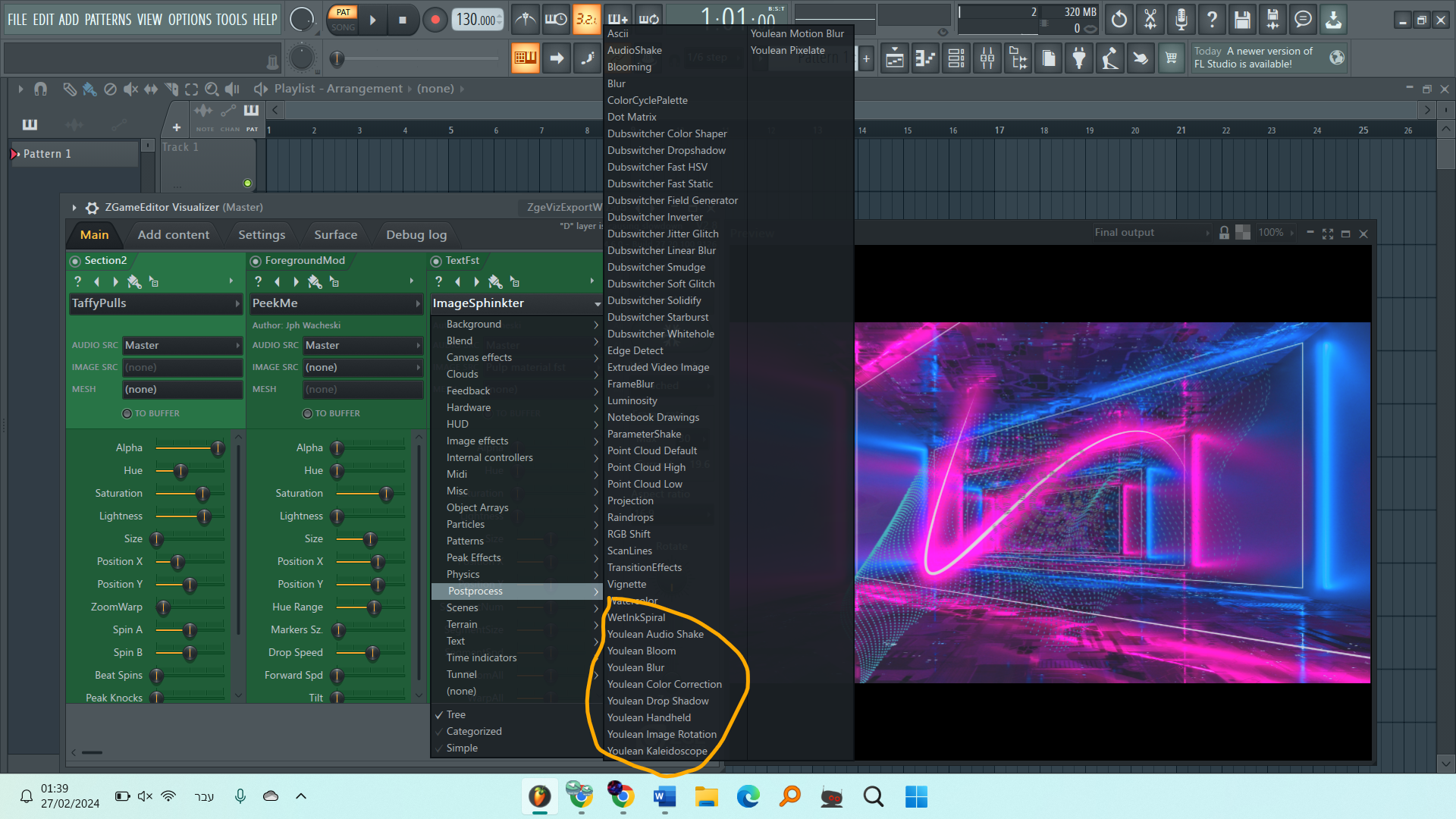The height and width of the screenshot is (819, 1456).
Task: Open the Mixer window
Action: pyautogui.click(x=987, y=58)
